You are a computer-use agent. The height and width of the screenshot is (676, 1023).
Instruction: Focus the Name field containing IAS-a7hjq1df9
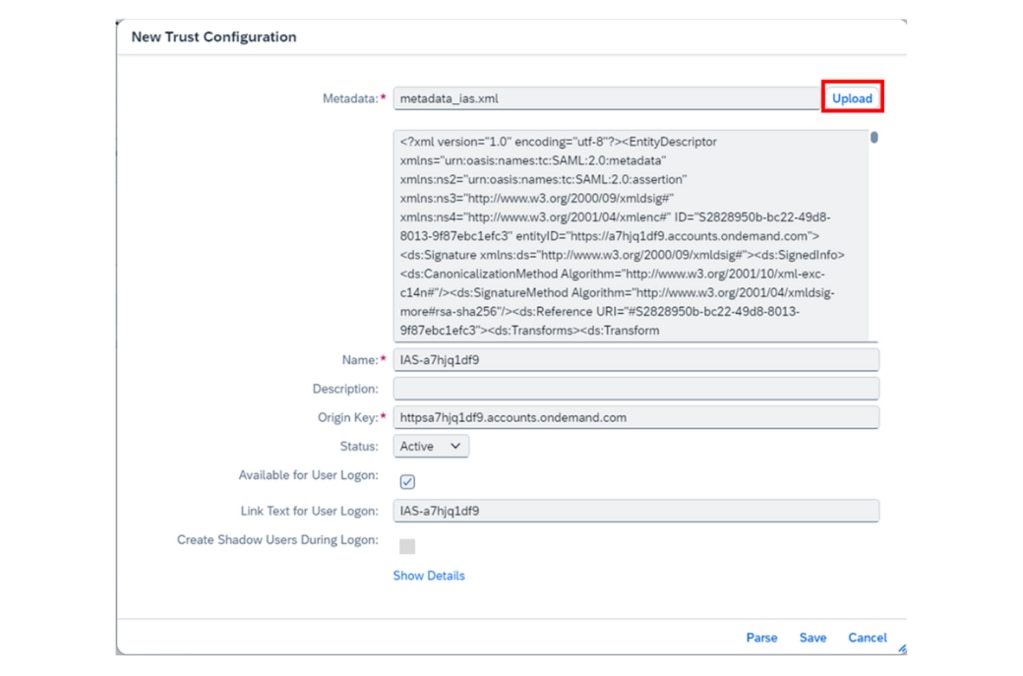pyautogui.click(x=635, y=360)
